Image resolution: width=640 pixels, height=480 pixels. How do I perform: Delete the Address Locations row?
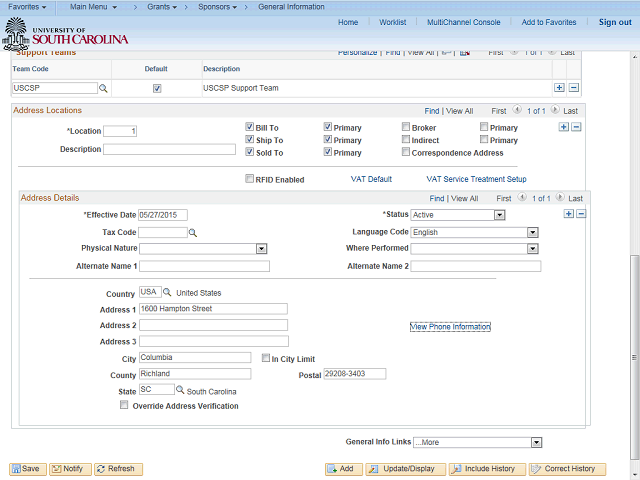click(x=576, y=127)
